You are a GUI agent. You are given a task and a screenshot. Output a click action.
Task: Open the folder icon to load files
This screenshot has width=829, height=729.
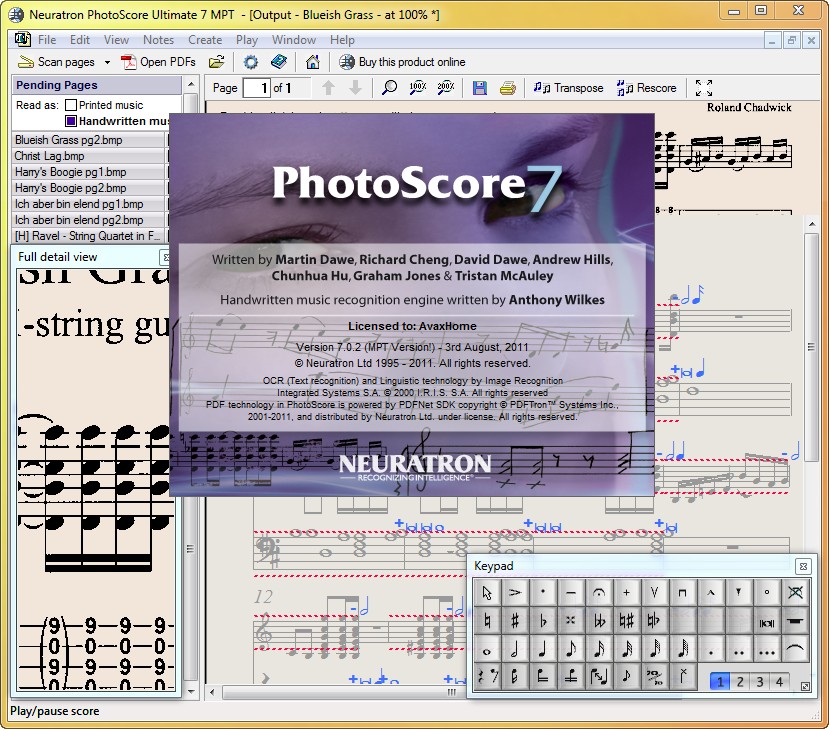coord(216,62)
